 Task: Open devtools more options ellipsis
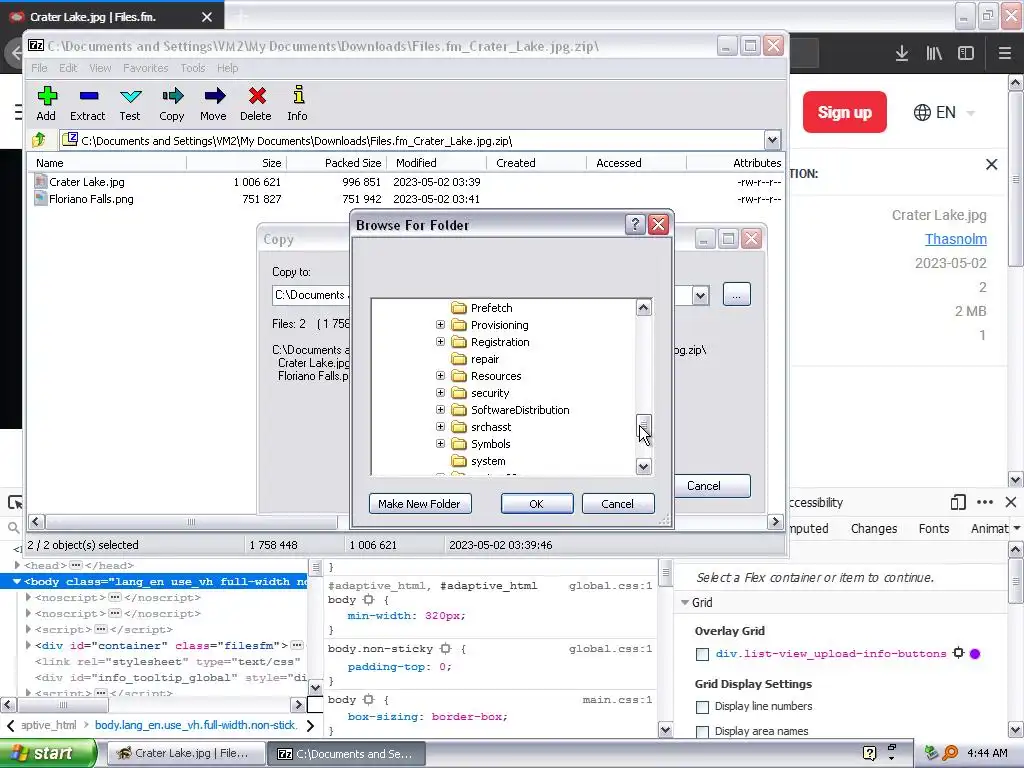(x=985, y=502)
